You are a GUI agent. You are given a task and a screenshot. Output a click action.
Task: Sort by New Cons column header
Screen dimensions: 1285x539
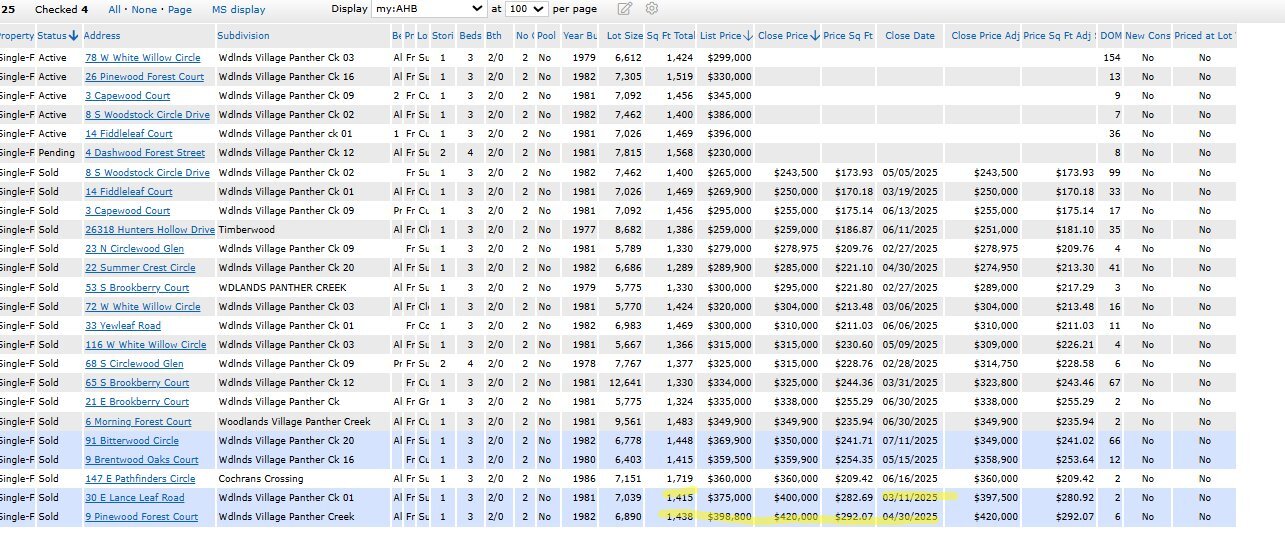click(1147, 35)
